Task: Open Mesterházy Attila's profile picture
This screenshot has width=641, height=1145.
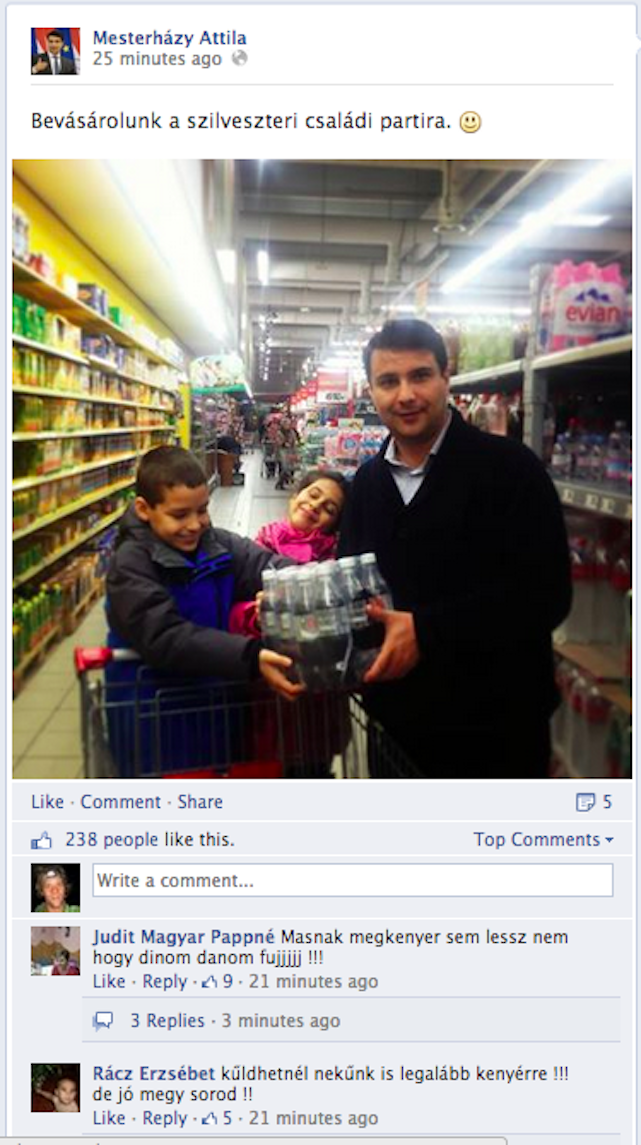Action: click(x=55, y=51)
